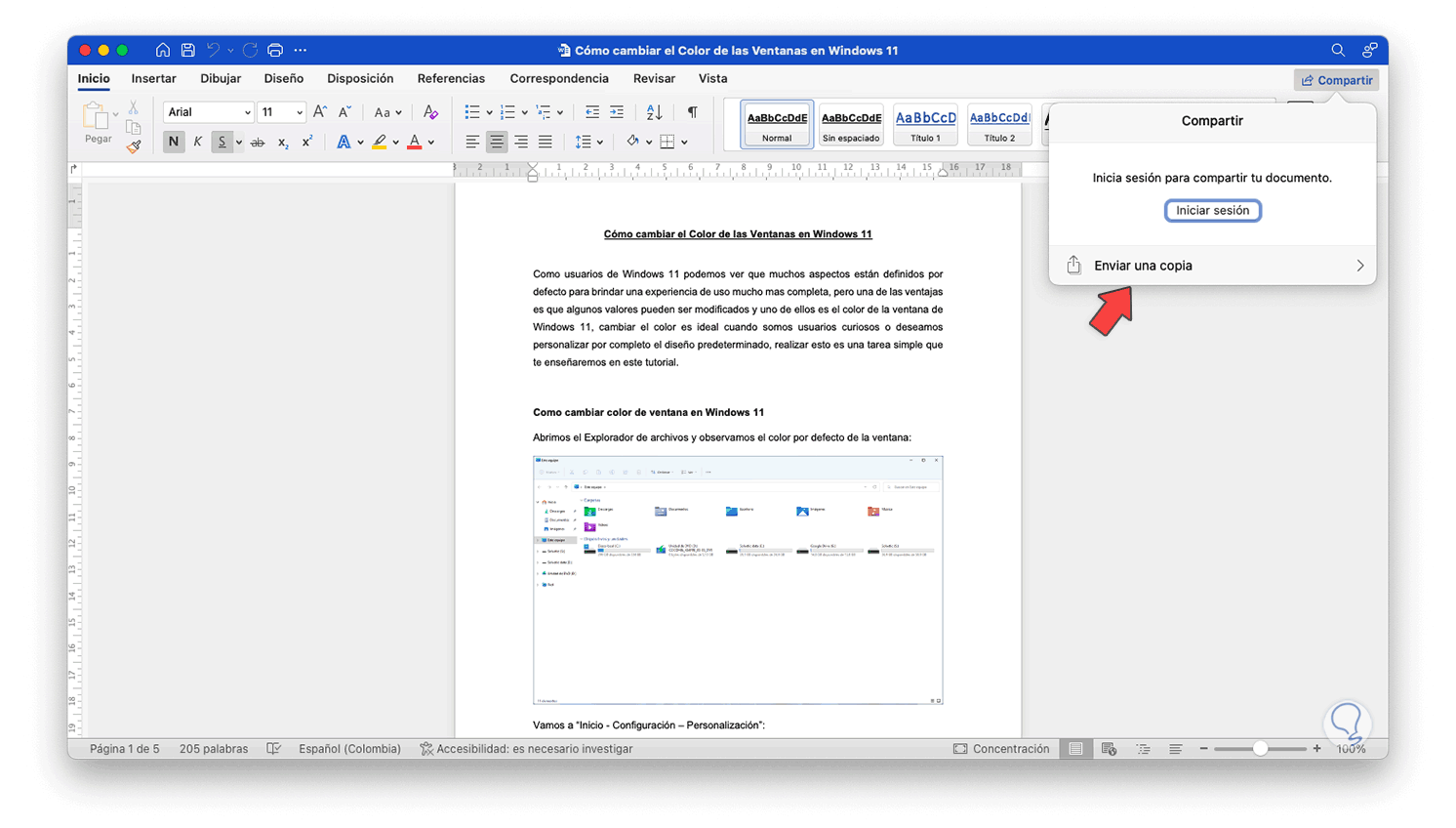Open the Disposición tab

click(360, 78)
